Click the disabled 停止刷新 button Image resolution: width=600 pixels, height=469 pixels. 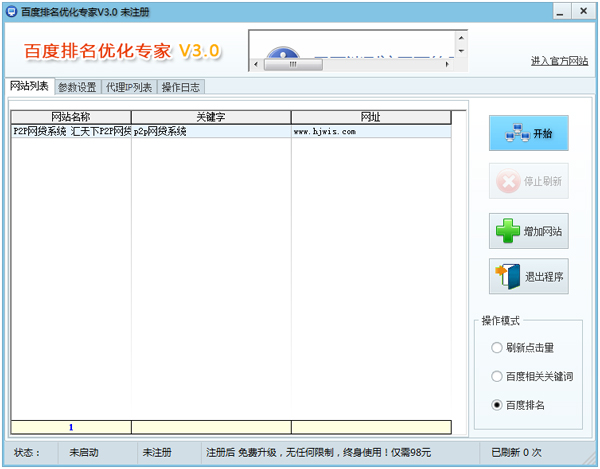(x=528, y=181)
